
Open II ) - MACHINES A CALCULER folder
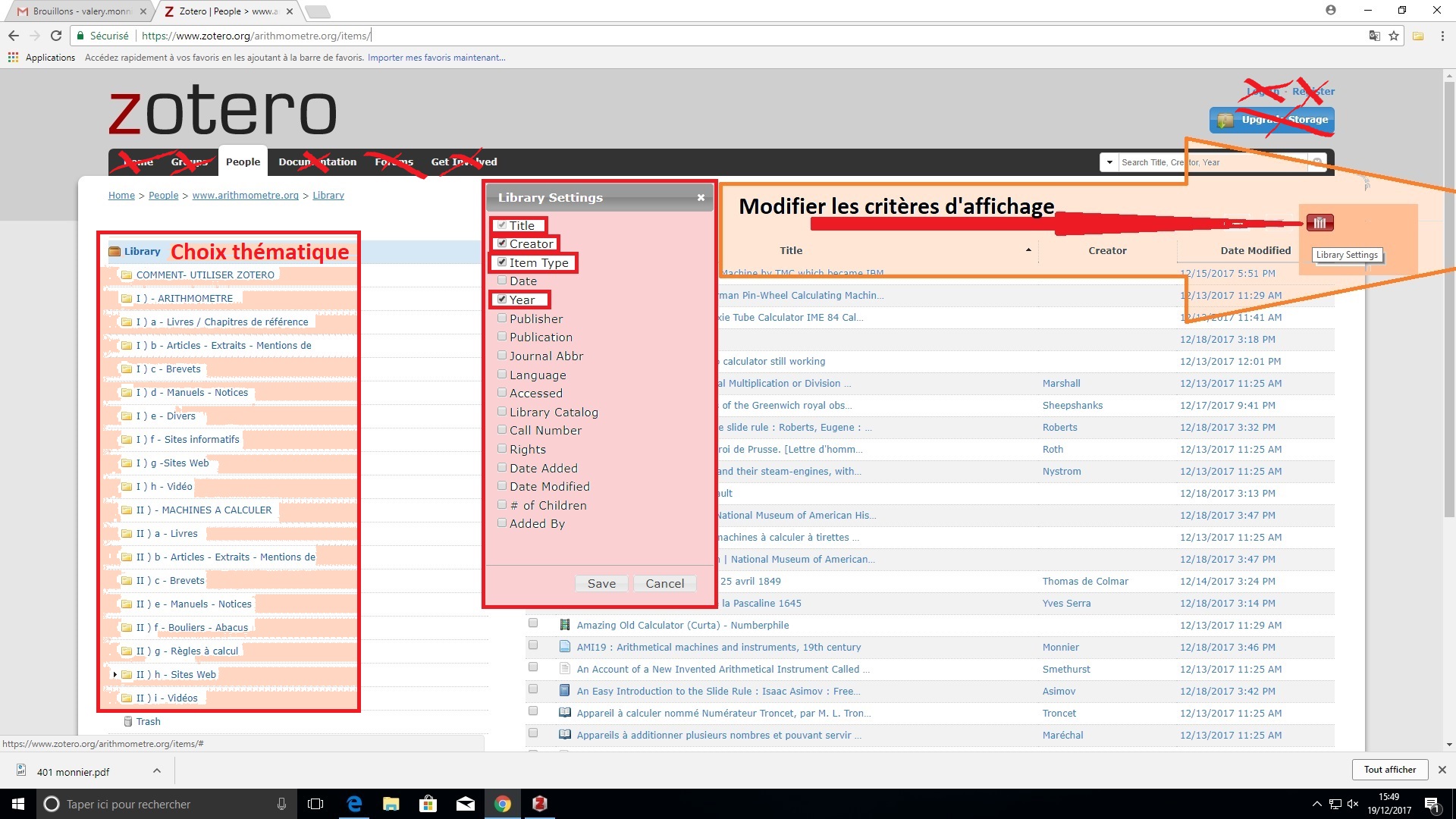(203, 510)
